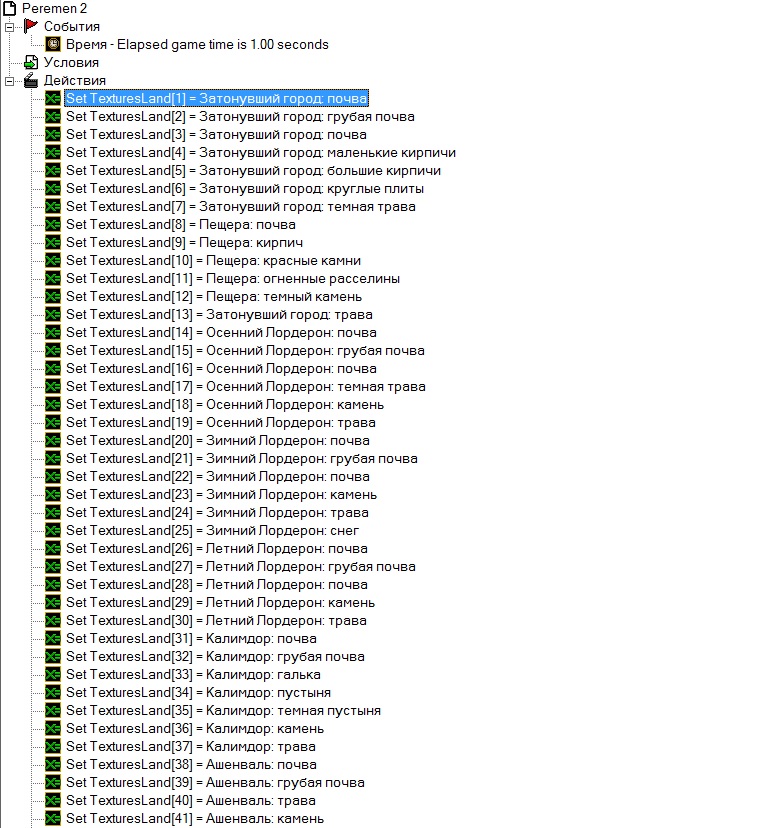The height and width of the screenshot is (828, 757).
Task: Click the variable icon of TexturesLand[23] action
Action: (53, 494)
